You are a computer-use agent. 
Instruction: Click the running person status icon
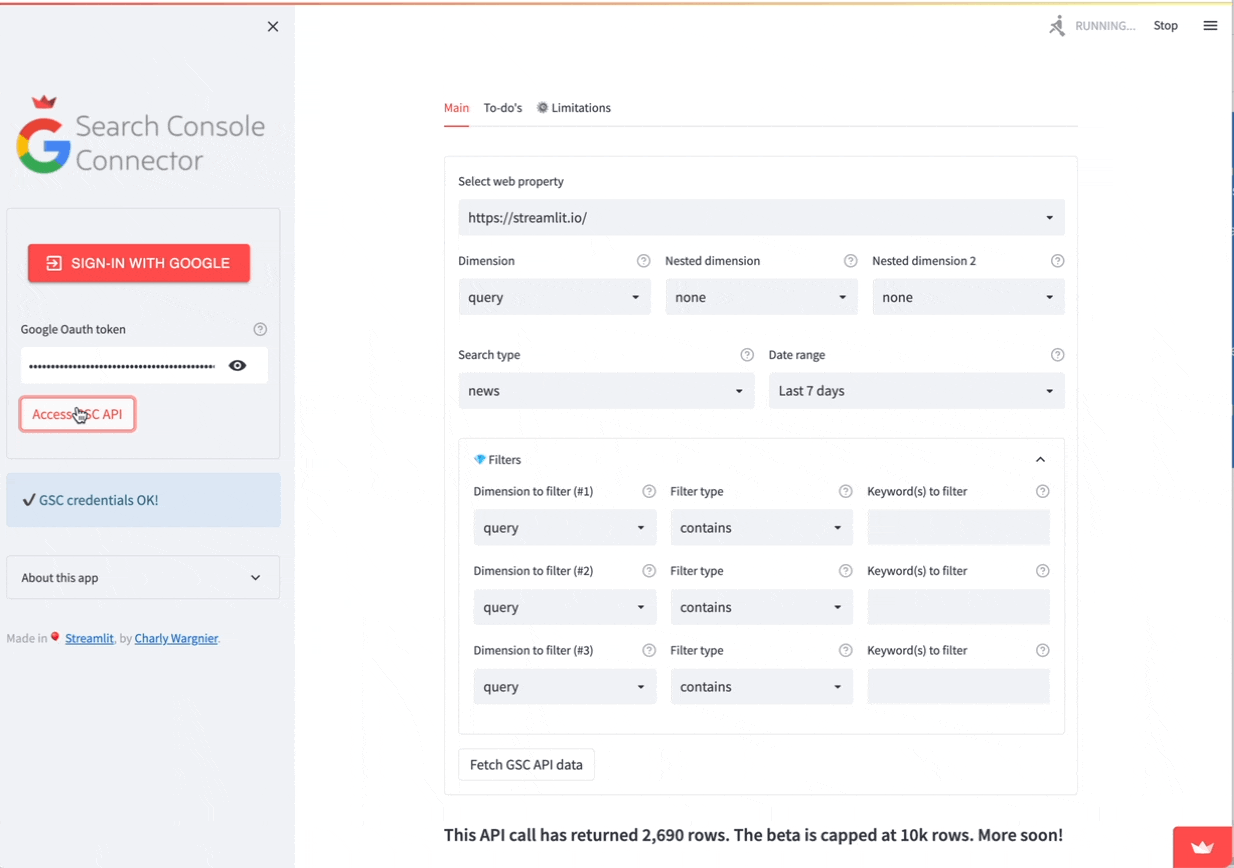click(x=1056, y=26)
